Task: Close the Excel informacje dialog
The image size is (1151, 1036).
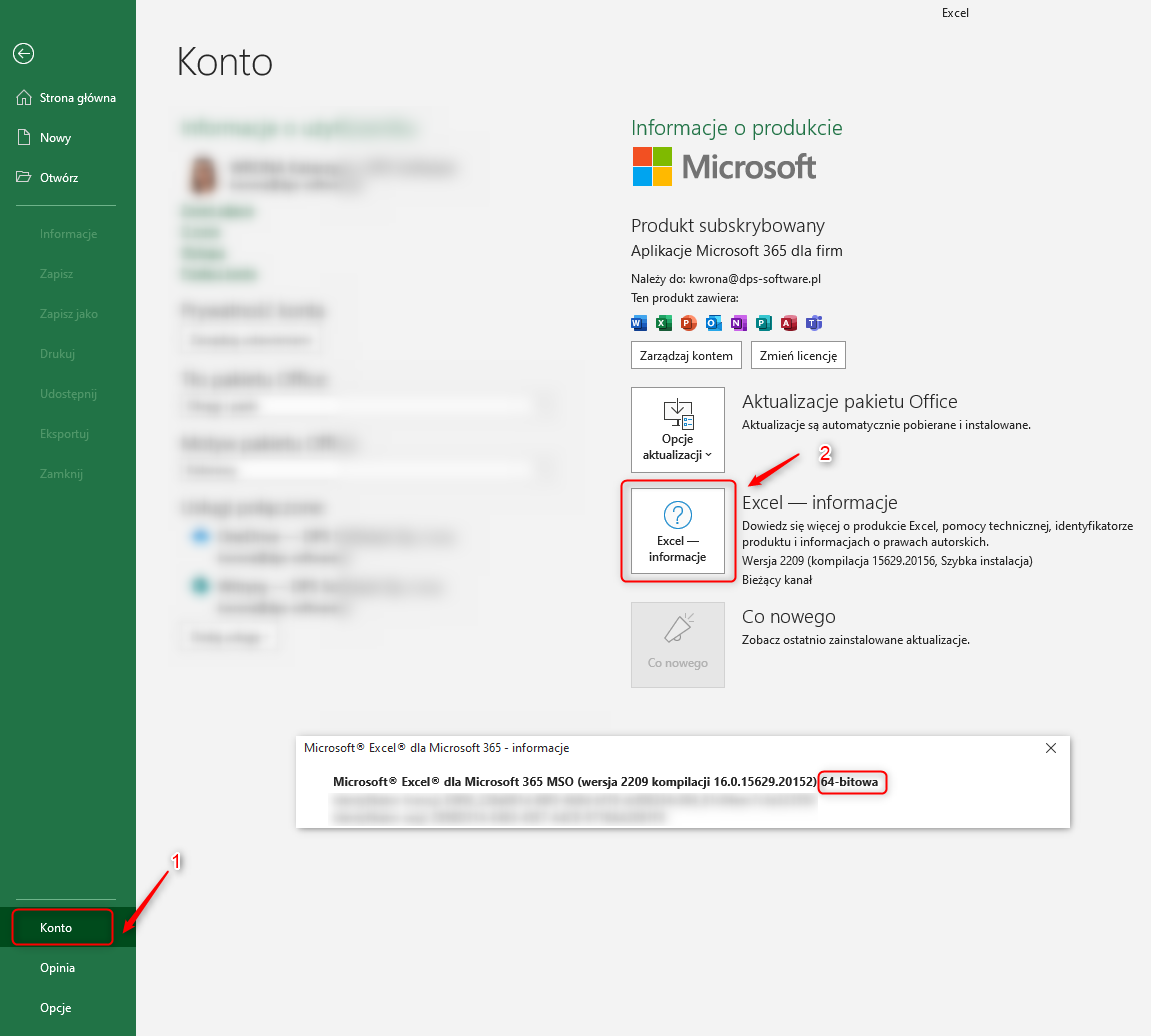Action: pos(1050,748)
